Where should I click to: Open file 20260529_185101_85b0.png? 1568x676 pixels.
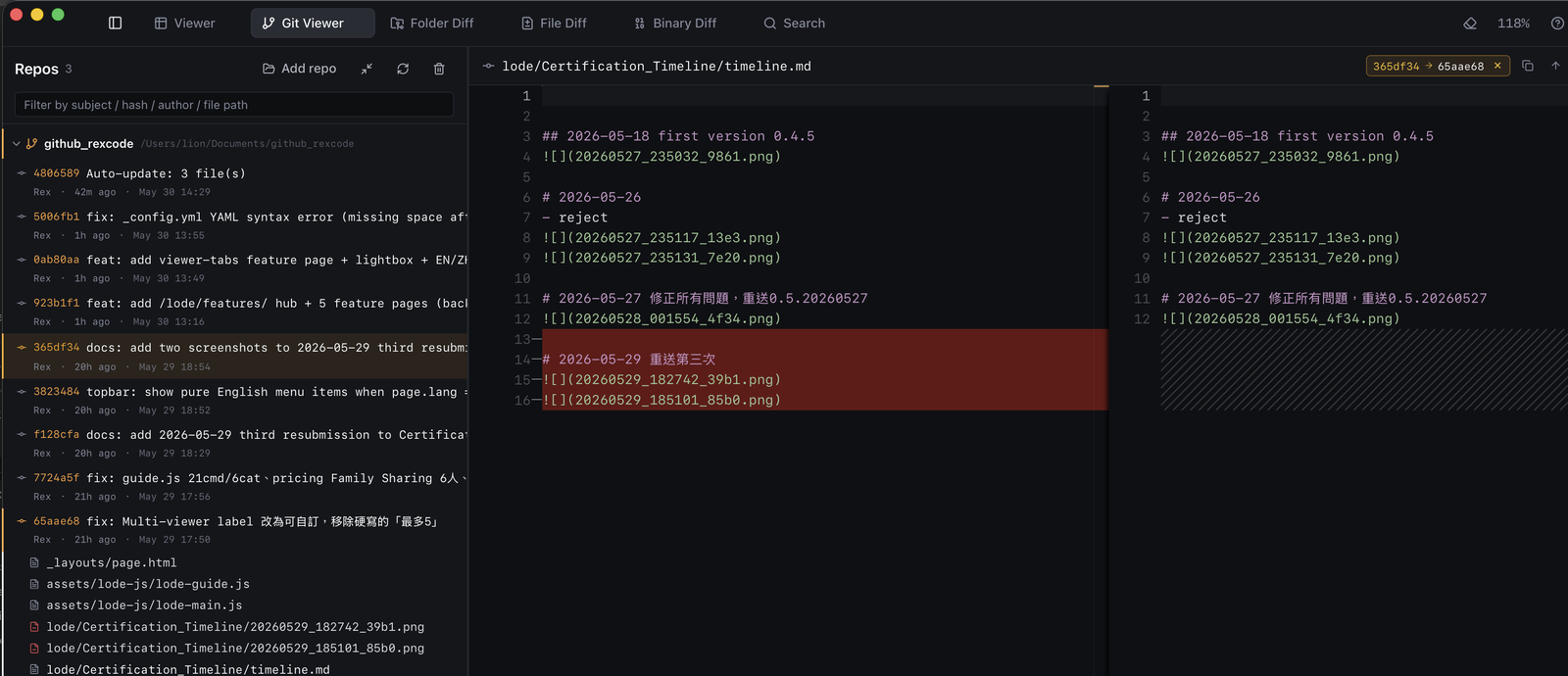click(x=235, y=649)
